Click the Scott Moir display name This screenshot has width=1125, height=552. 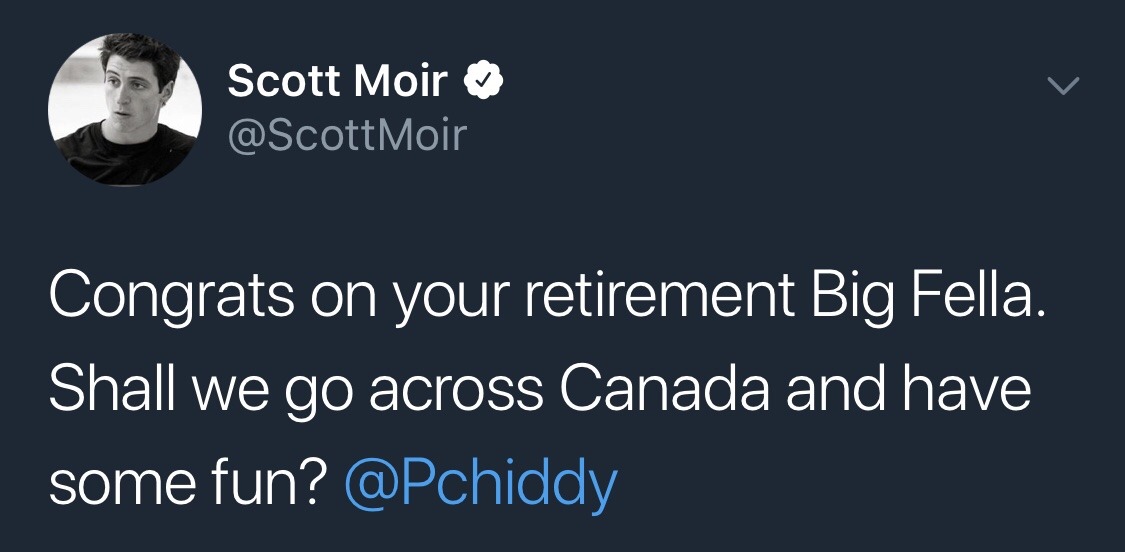click(x=337, y=82)
